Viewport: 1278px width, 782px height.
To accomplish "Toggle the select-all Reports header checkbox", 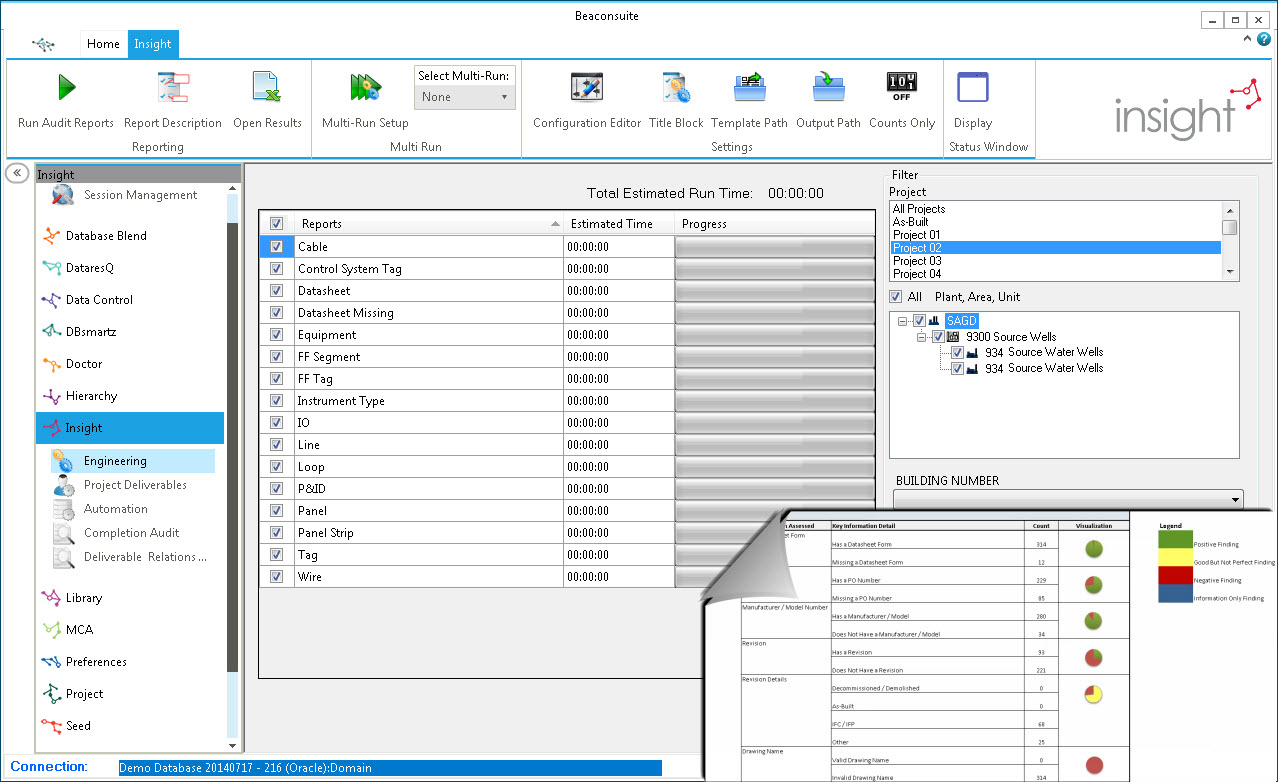I will (x=277, y=224).
